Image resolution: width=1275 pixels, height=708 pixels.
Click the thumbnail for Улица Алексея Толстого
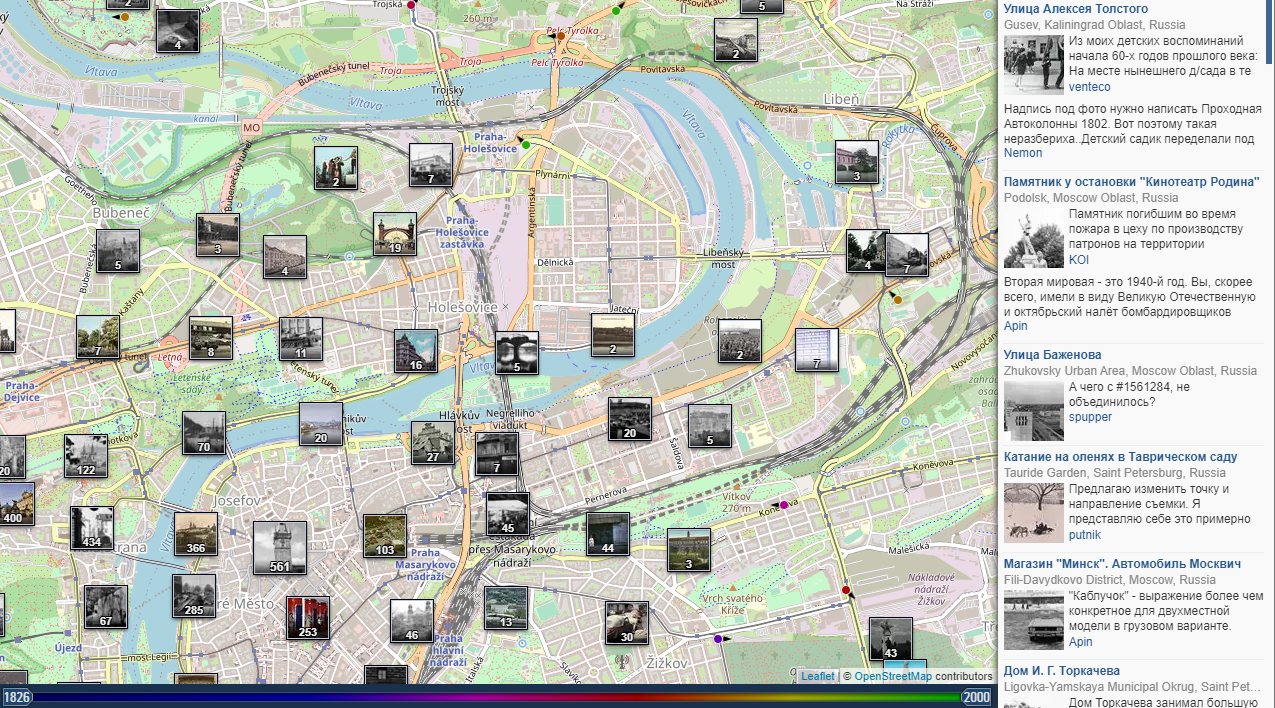(1034, 65)
